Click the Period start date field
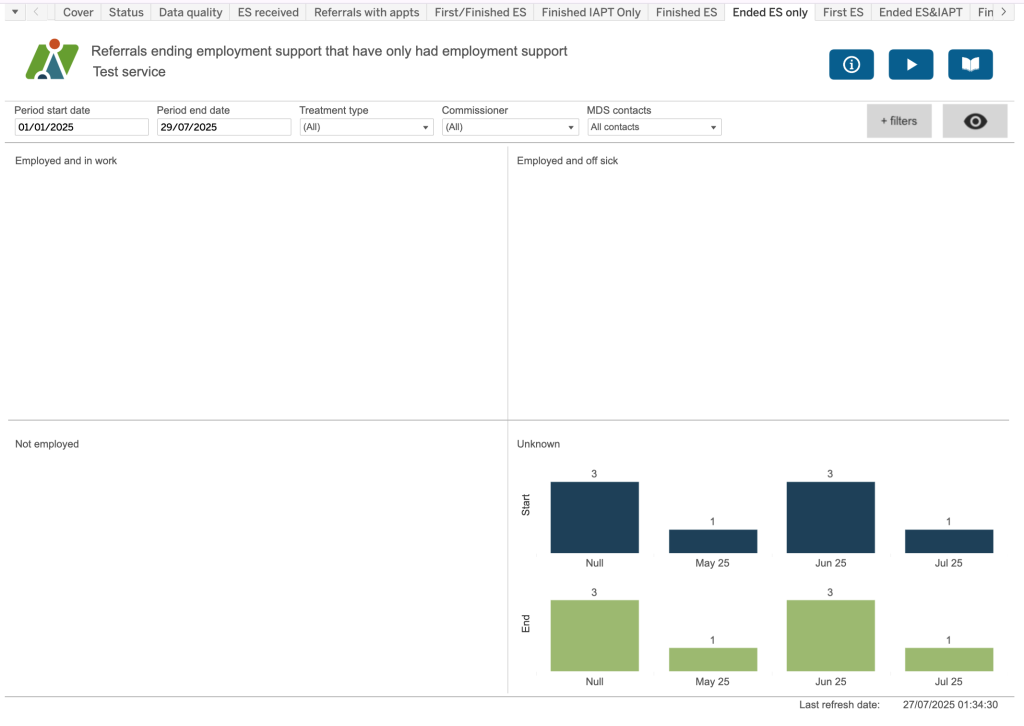Viewport: 1024px width, 726px height. [81, 127]
